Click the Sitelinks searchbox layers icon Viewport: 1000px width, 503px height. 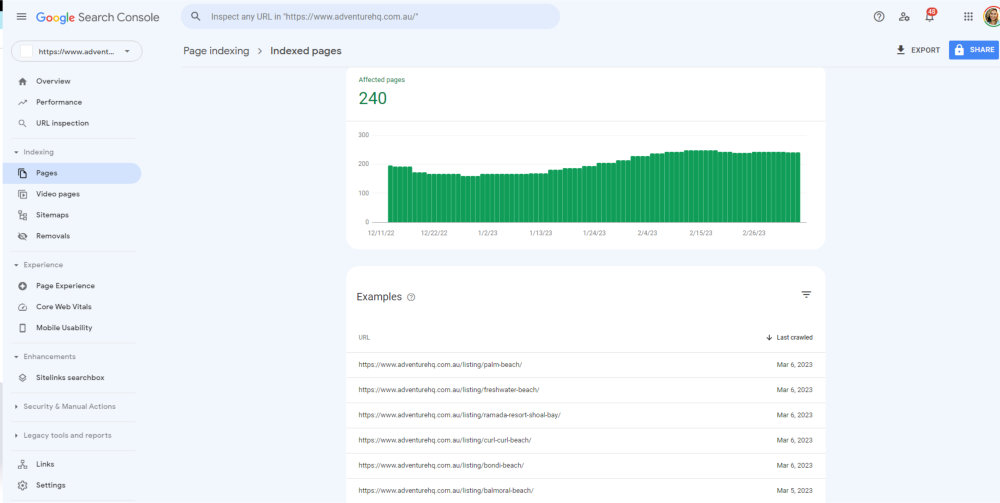pyautogui.click(x=23, y=377)
